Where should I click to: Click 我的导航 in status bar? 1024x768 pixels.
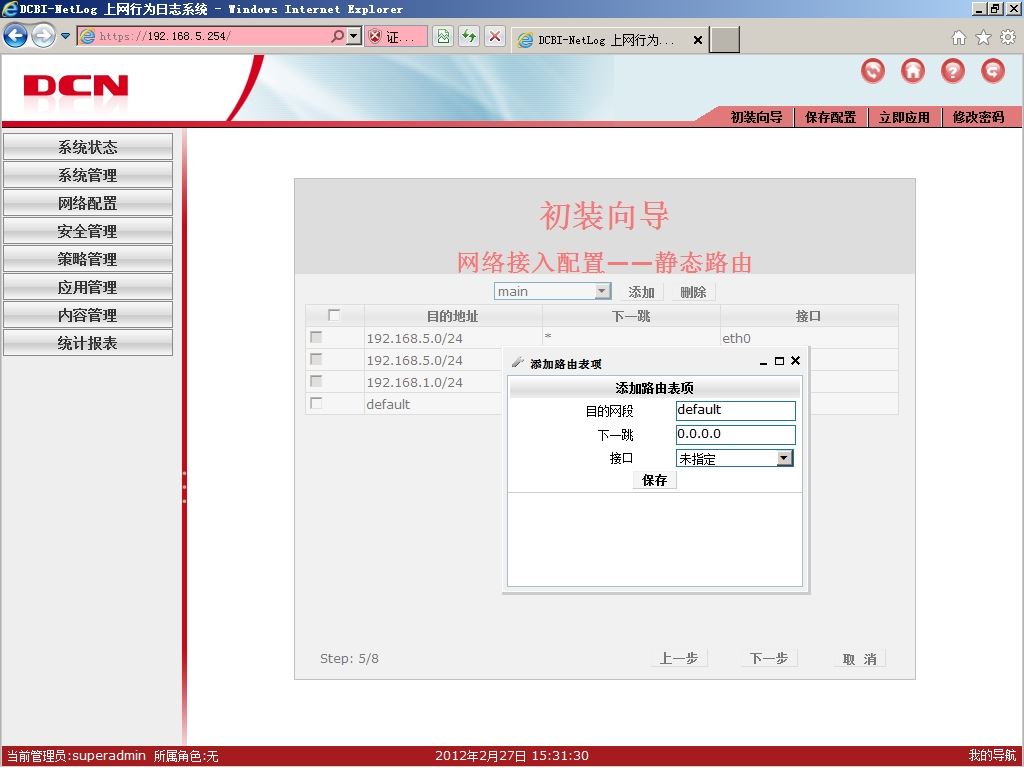pos(993,756)
